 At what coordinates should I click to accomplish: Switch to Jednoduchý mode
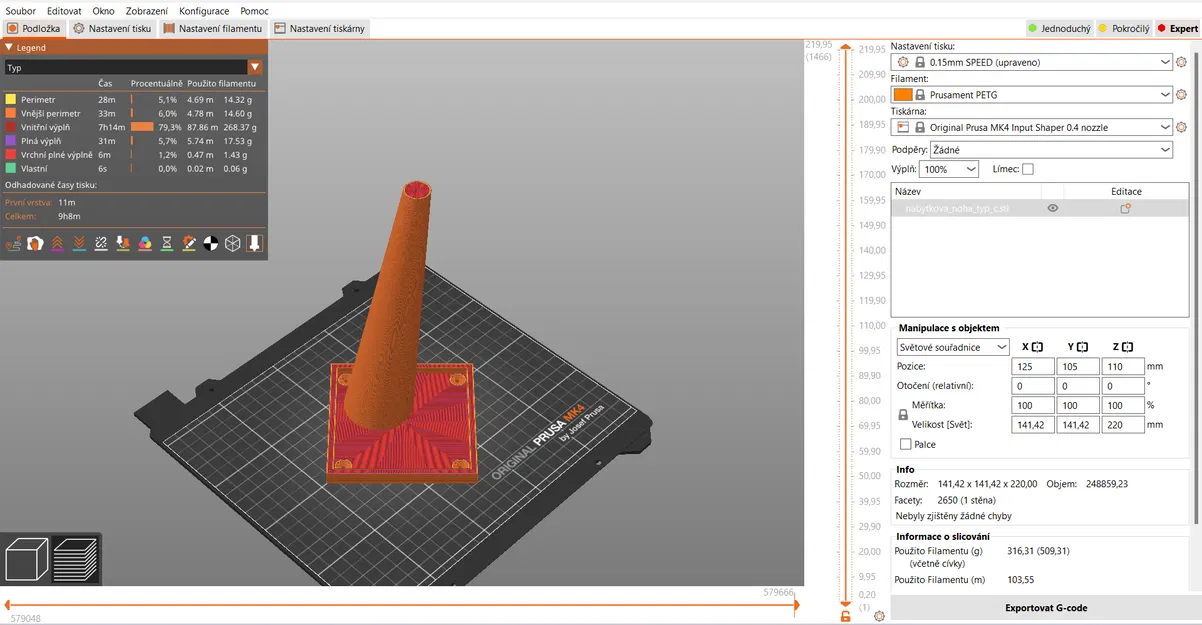pyautogui.click(x=1059, y=28)
